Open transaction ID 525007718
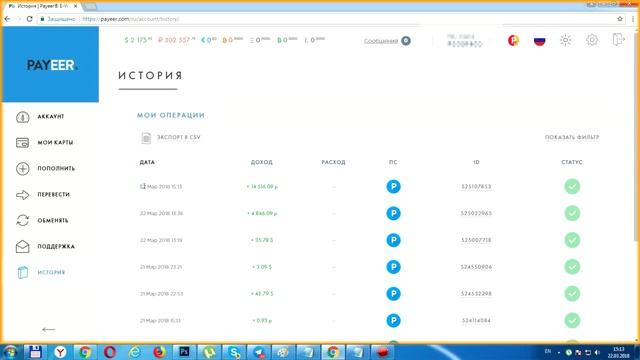This screenshot has width=640, height=360. (476, 240)
